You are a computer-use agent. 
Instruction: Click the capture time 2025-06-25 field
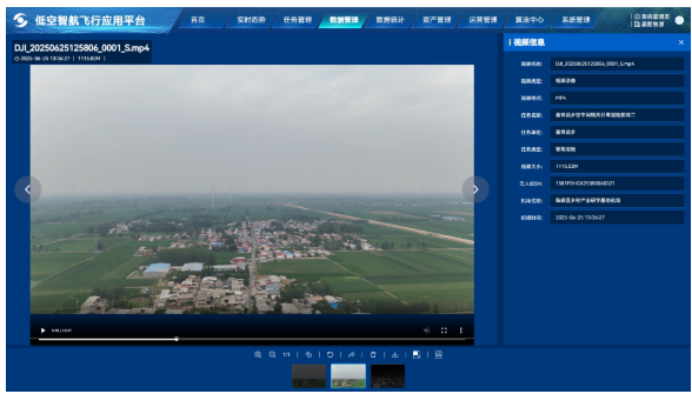(x=617, y=218)
